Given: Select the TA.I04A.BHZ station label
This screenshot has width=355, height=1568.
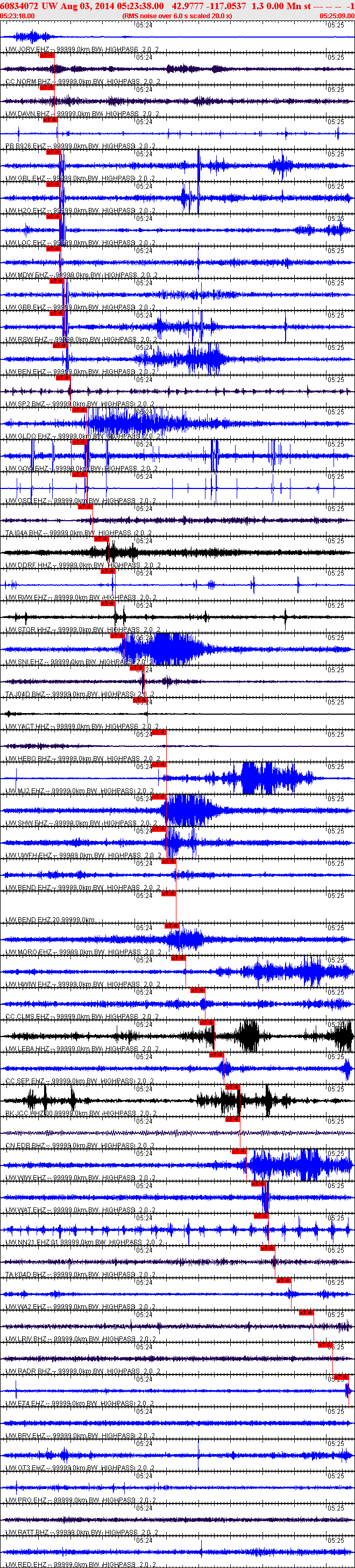Looking at the screenshot, I should 24,533.
